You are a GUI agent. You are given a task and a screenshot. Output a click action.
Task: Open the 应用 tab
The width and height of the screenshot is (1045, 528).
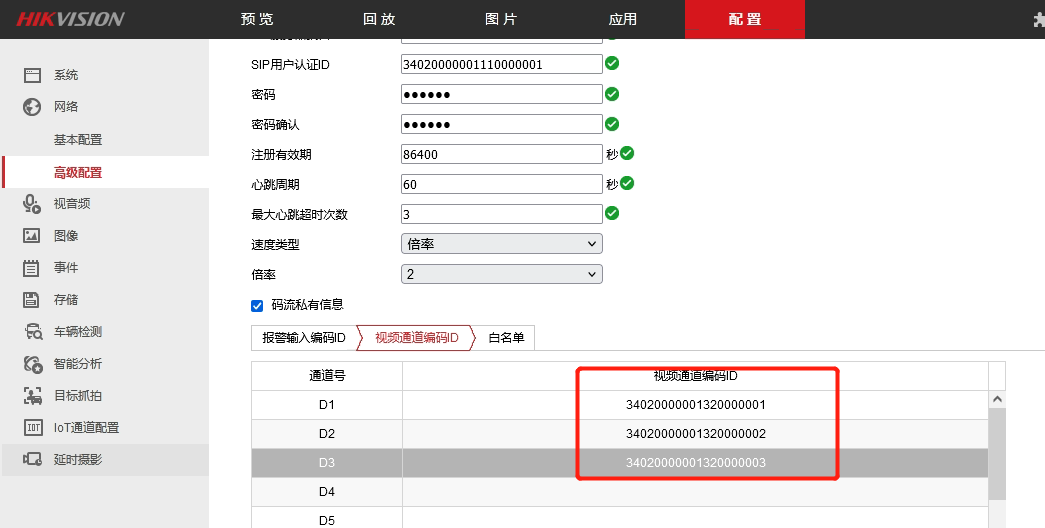pyautogui.click(x=623, y=19)
